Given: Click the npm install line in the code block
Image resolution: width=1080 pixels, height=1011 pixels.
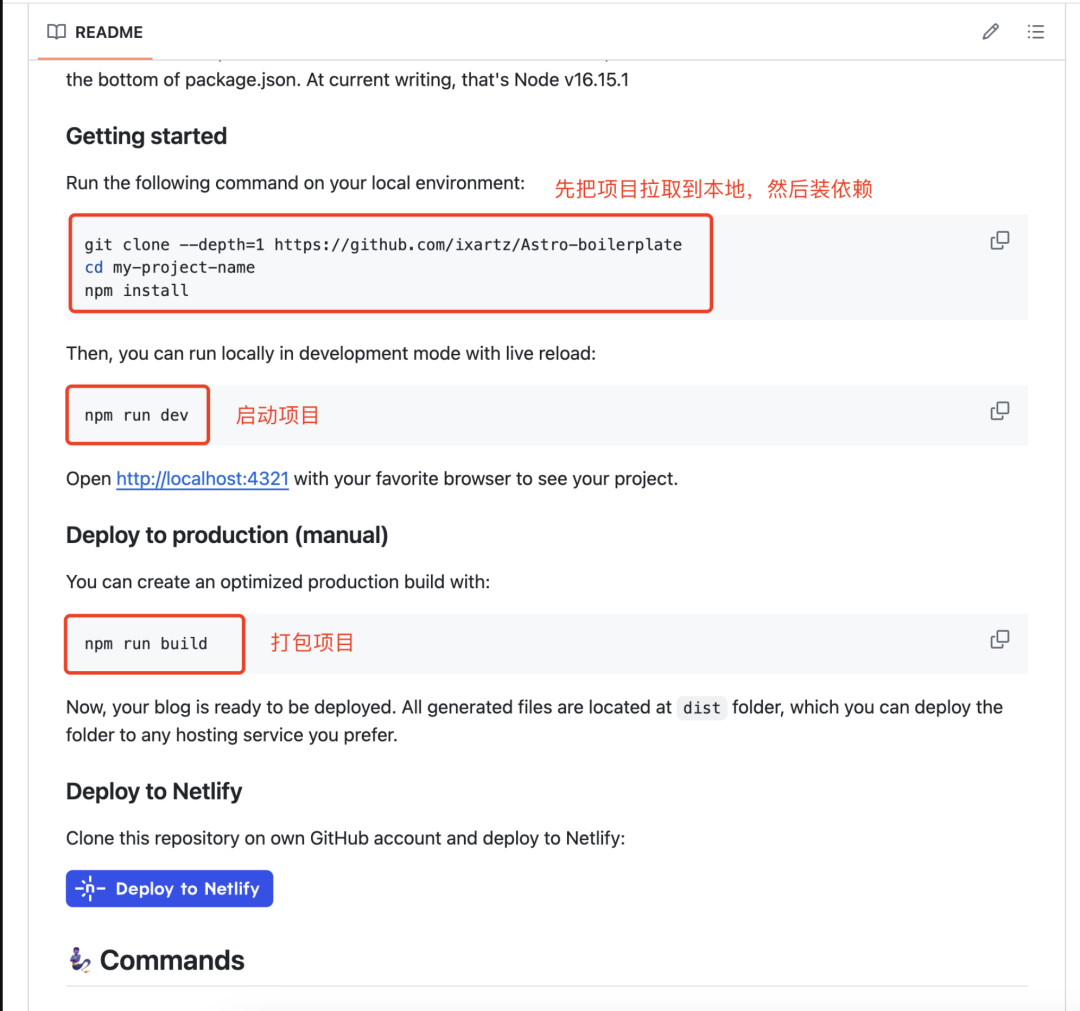Looking at the screenshot, I should click(x=136, y=290).
